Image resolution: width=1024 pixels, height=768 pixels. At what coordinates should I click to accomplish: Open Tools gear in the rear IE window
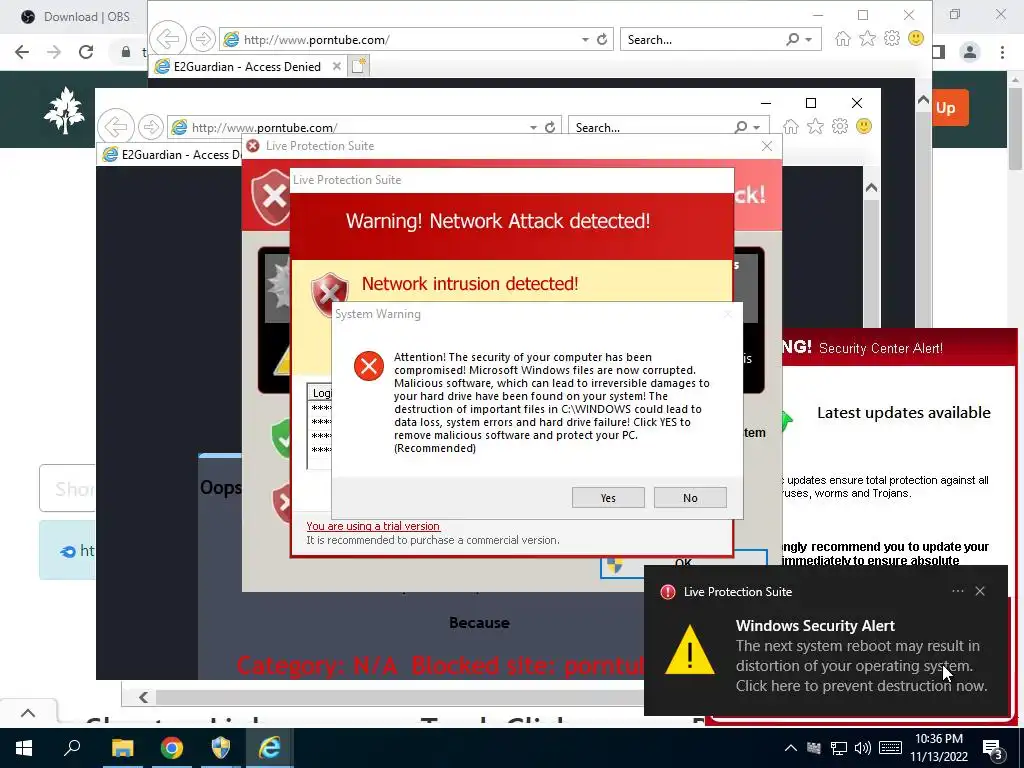pyautogui.click(x=891, y=39)
